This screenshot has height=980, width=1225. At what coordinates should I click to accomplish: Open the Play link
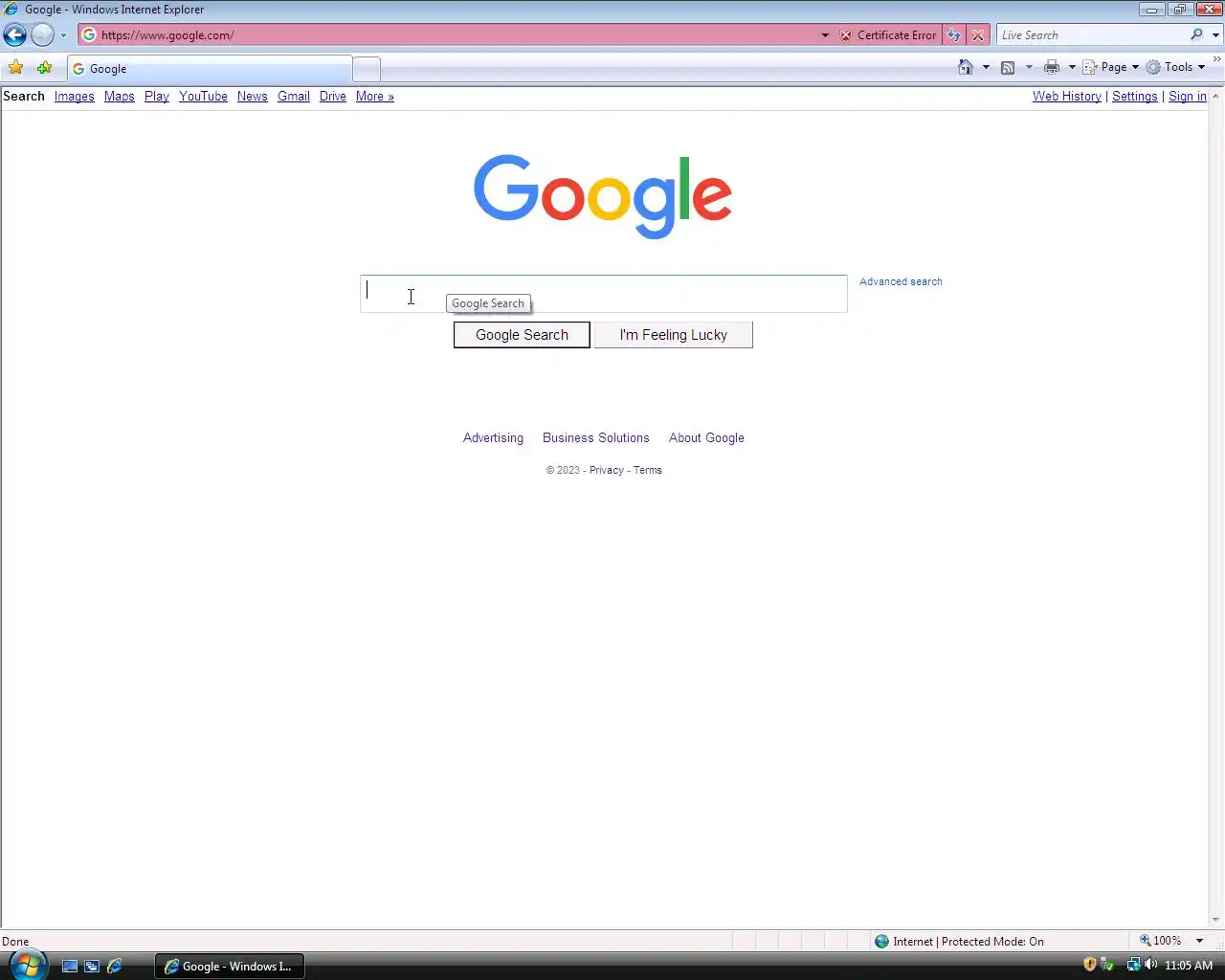(157, 97)
